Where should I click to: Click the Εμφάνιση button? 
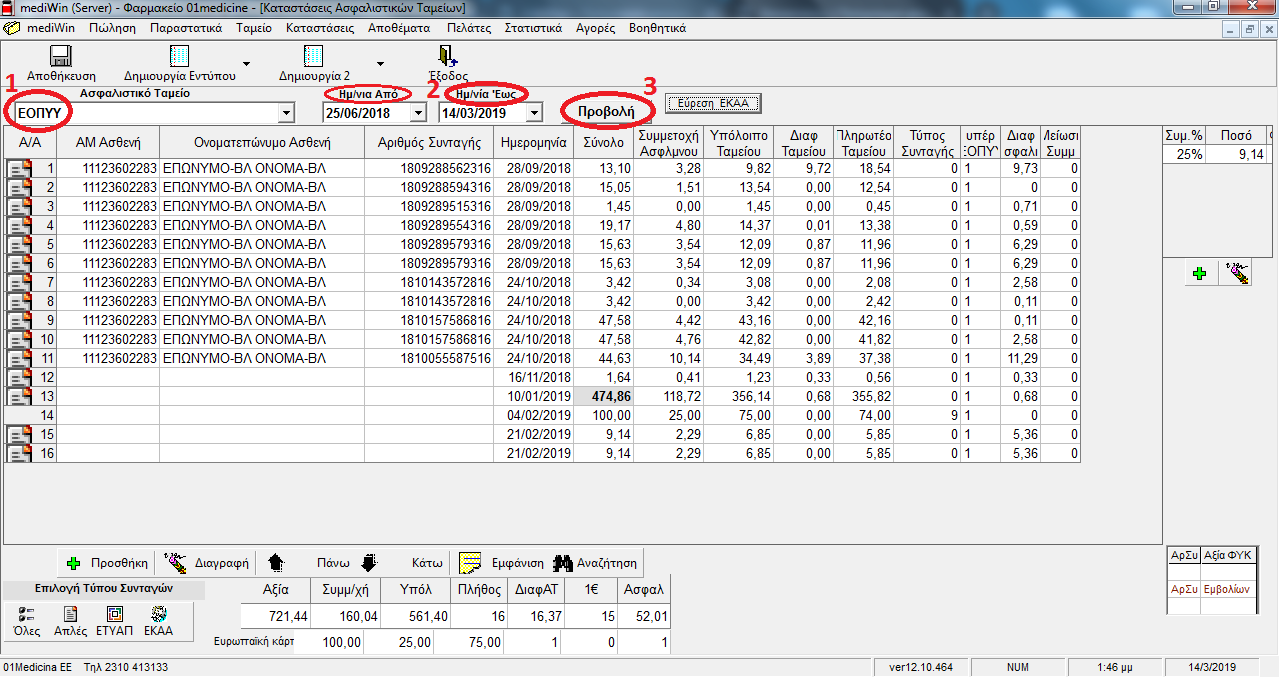point(503,562)
